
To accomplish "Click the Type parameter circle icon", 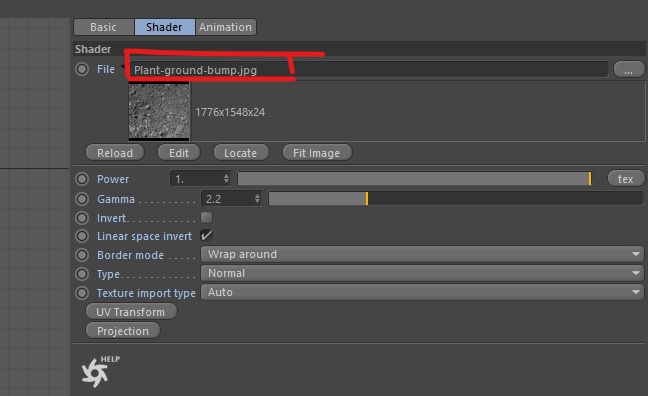I will [82, 274].
